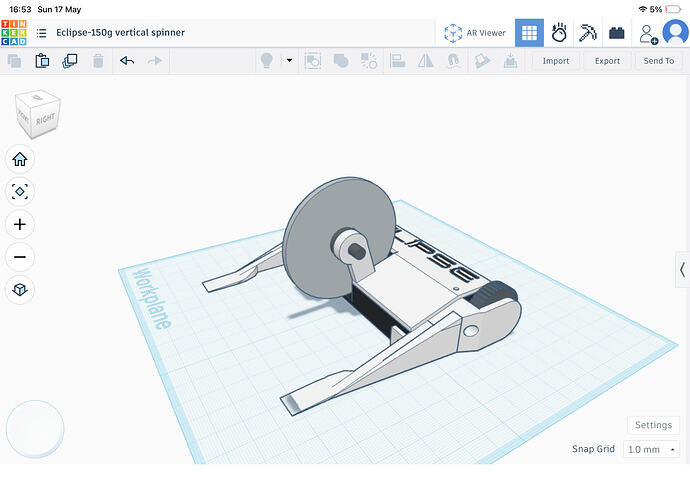
Task: Go to the home view
Action: point(20,159)
